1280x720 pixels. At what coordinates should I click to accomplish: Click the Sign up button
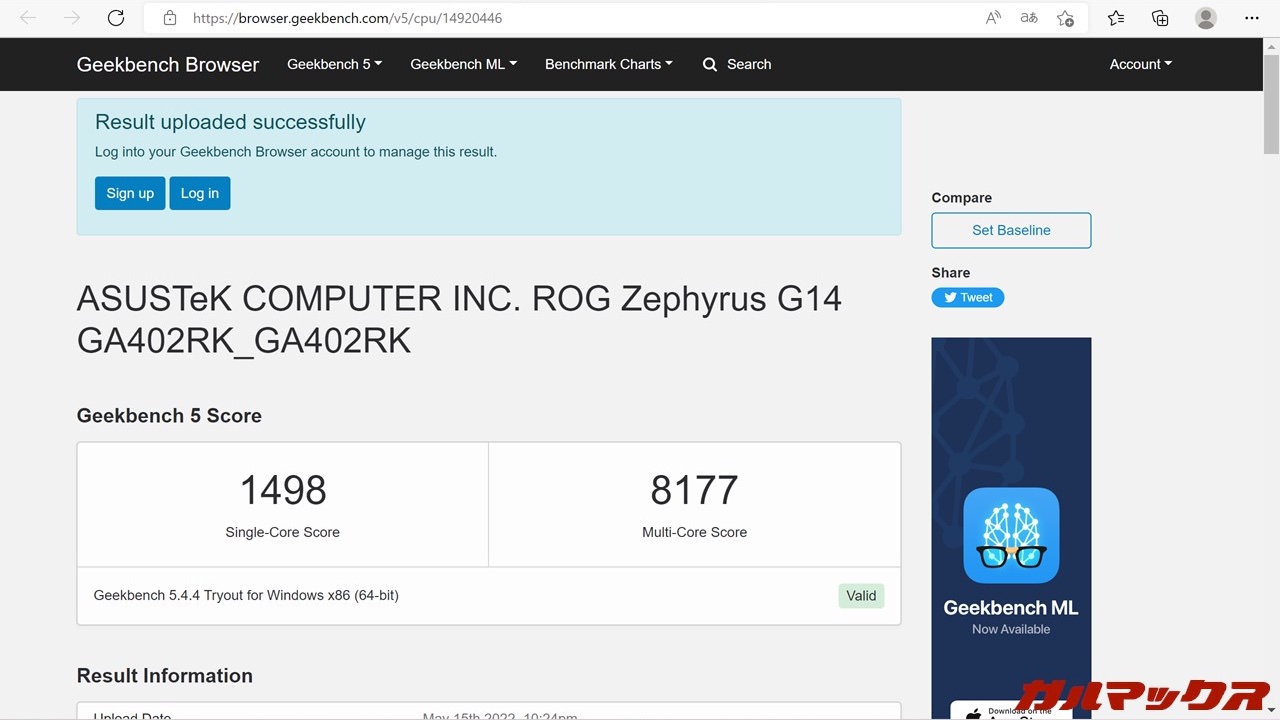[129, 193]
